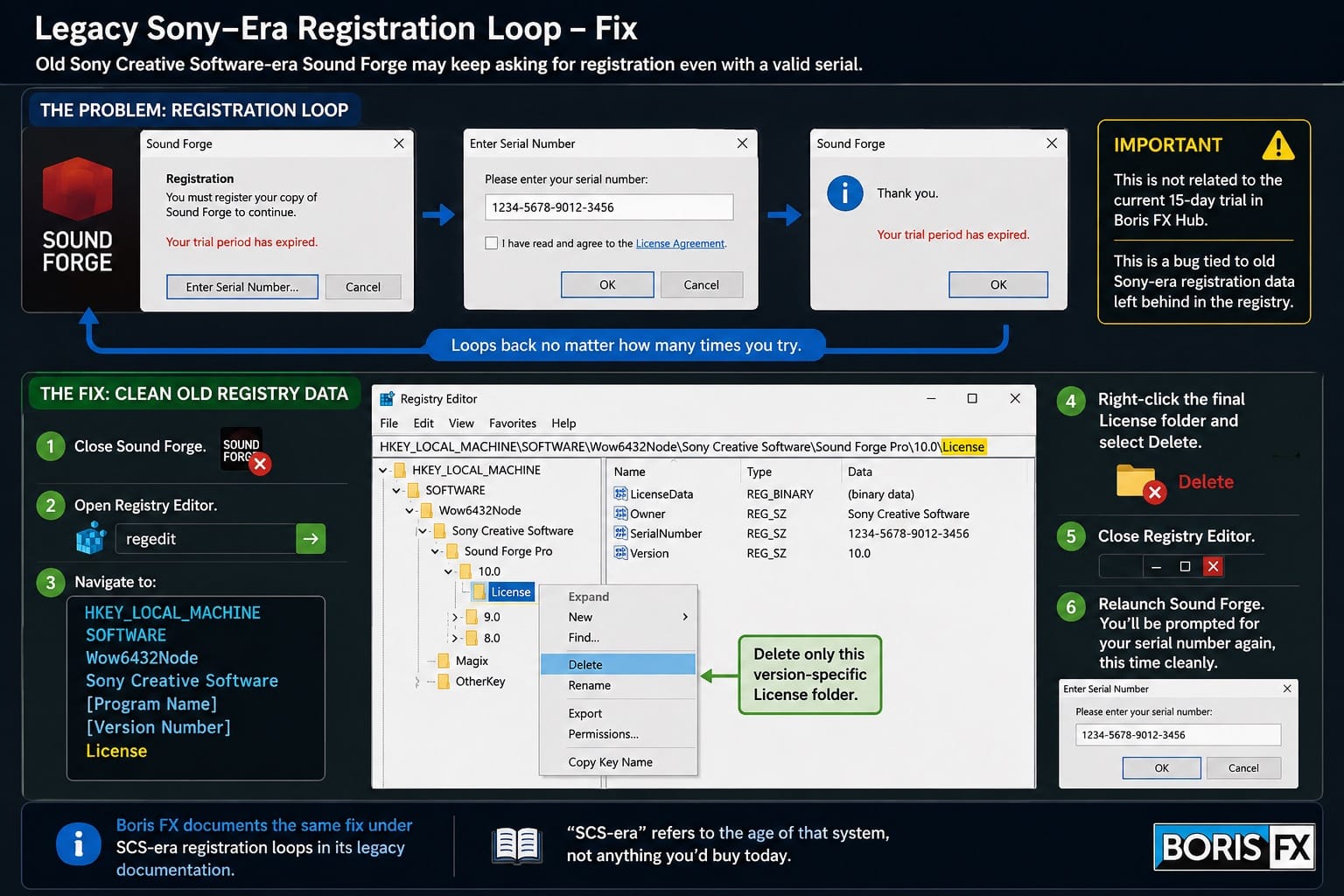
Task: Select the Magix key in the tree
Action: pos(472,661)
